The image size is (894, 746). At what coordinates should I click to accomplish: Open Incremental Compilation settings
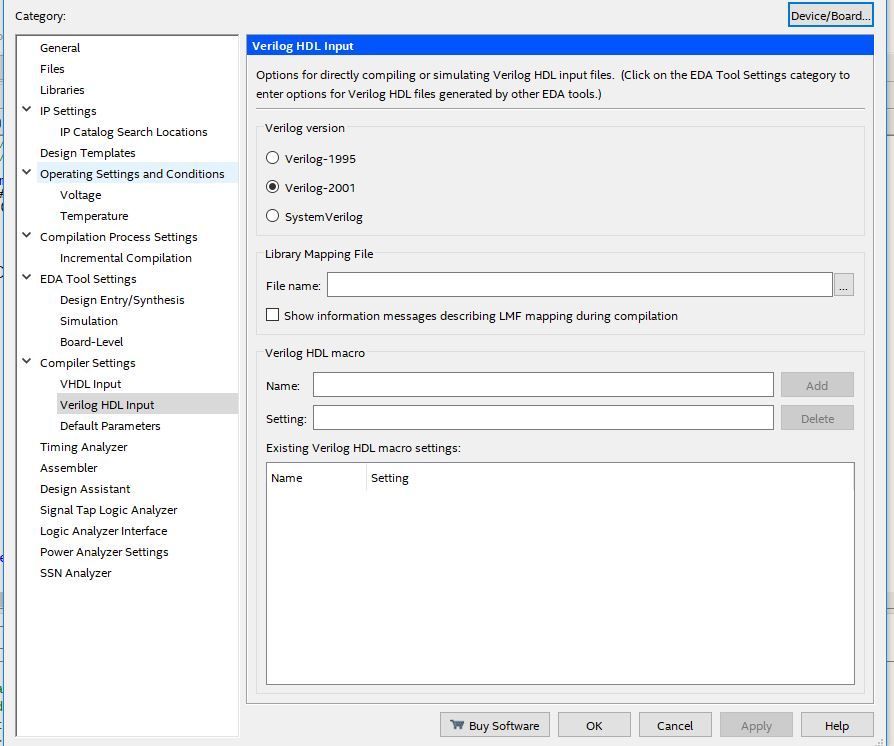[125, 258]
